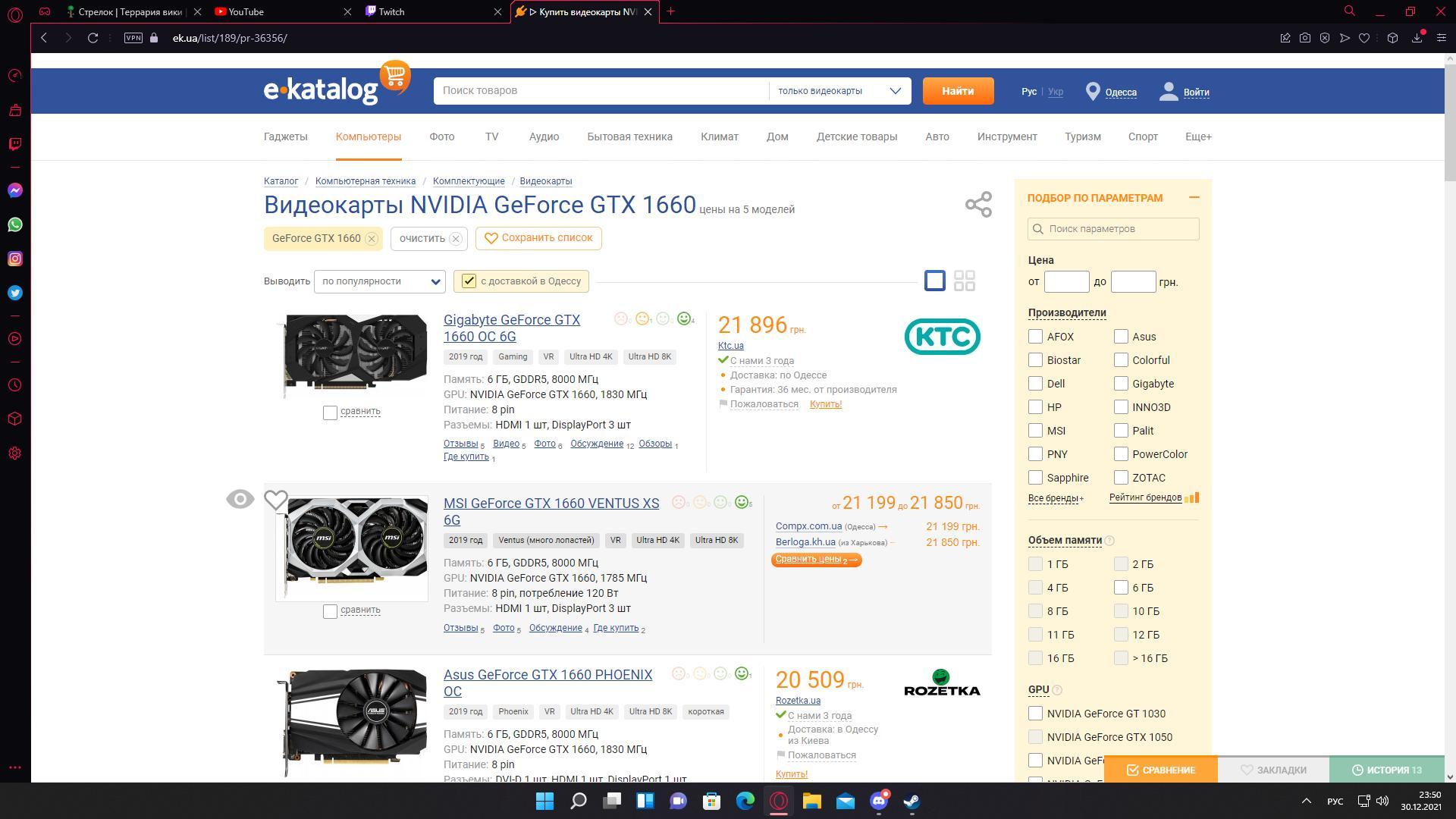Open the Windows Start menu

coord(544,801)
